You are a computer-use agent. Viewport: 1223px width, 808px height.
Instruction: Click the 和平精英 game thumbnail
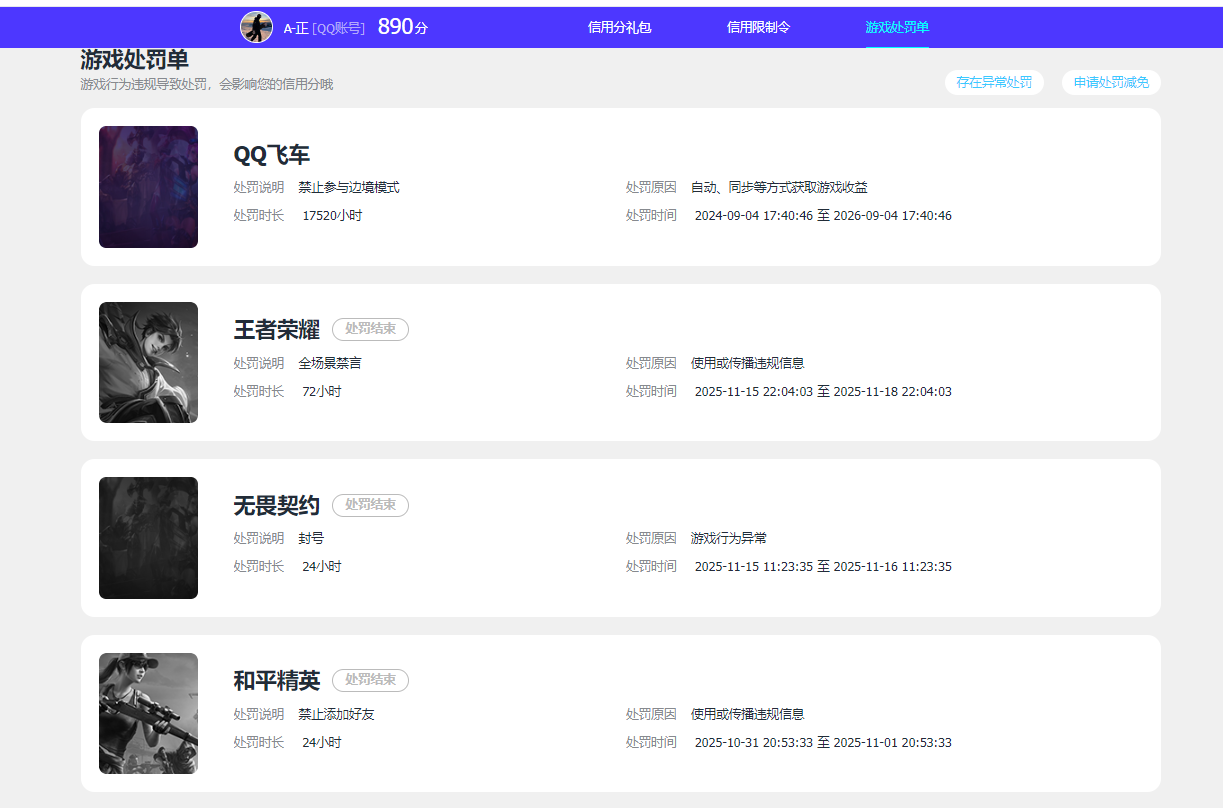point(148,712)
